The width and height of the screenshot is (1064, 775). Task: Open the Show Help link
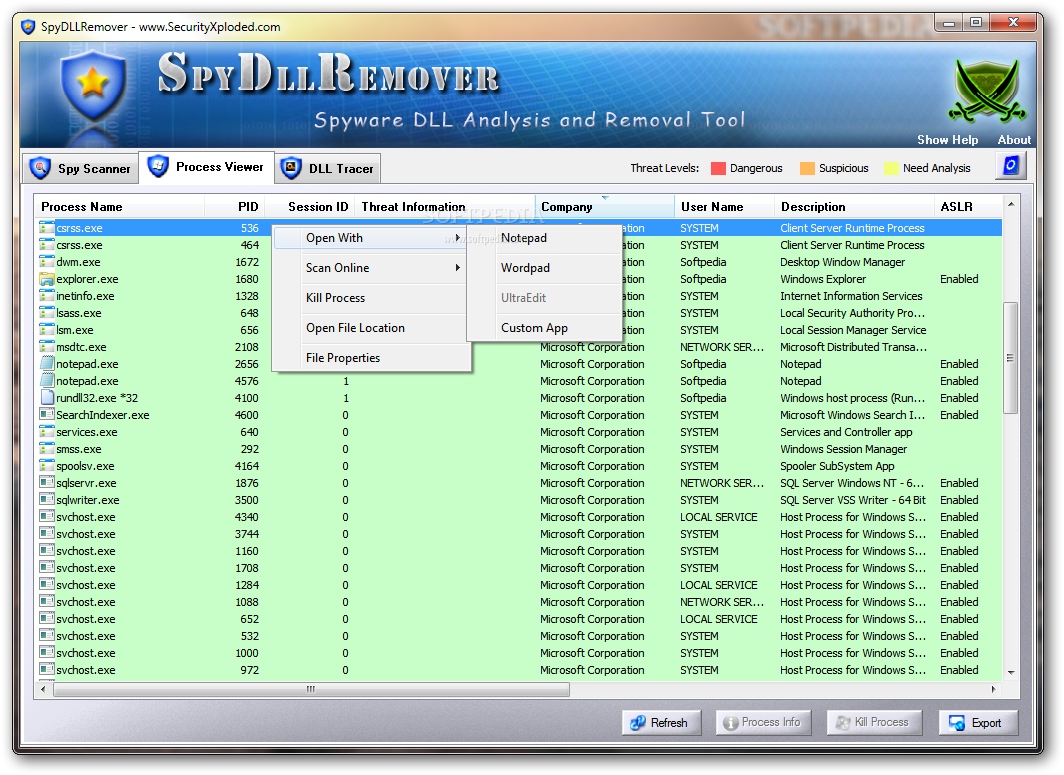(x=947, y=140)
